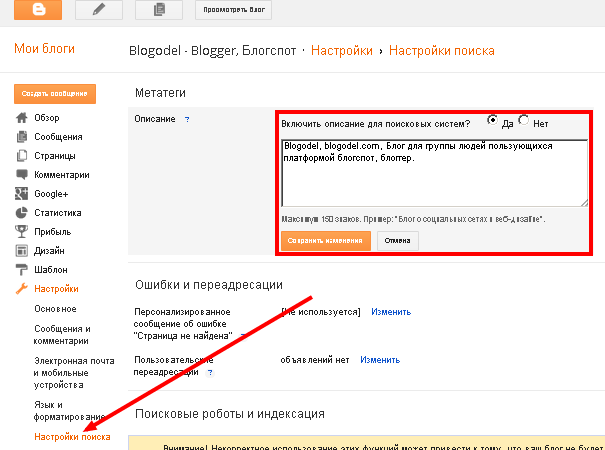Open Дизайн in the sidebar menu

49,251
